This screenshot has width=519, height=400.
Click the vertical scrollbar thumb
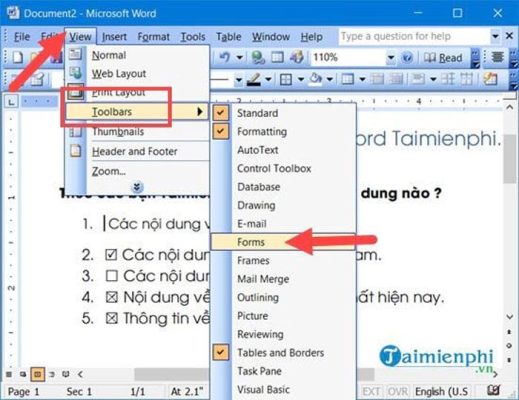tap(510, 159)
